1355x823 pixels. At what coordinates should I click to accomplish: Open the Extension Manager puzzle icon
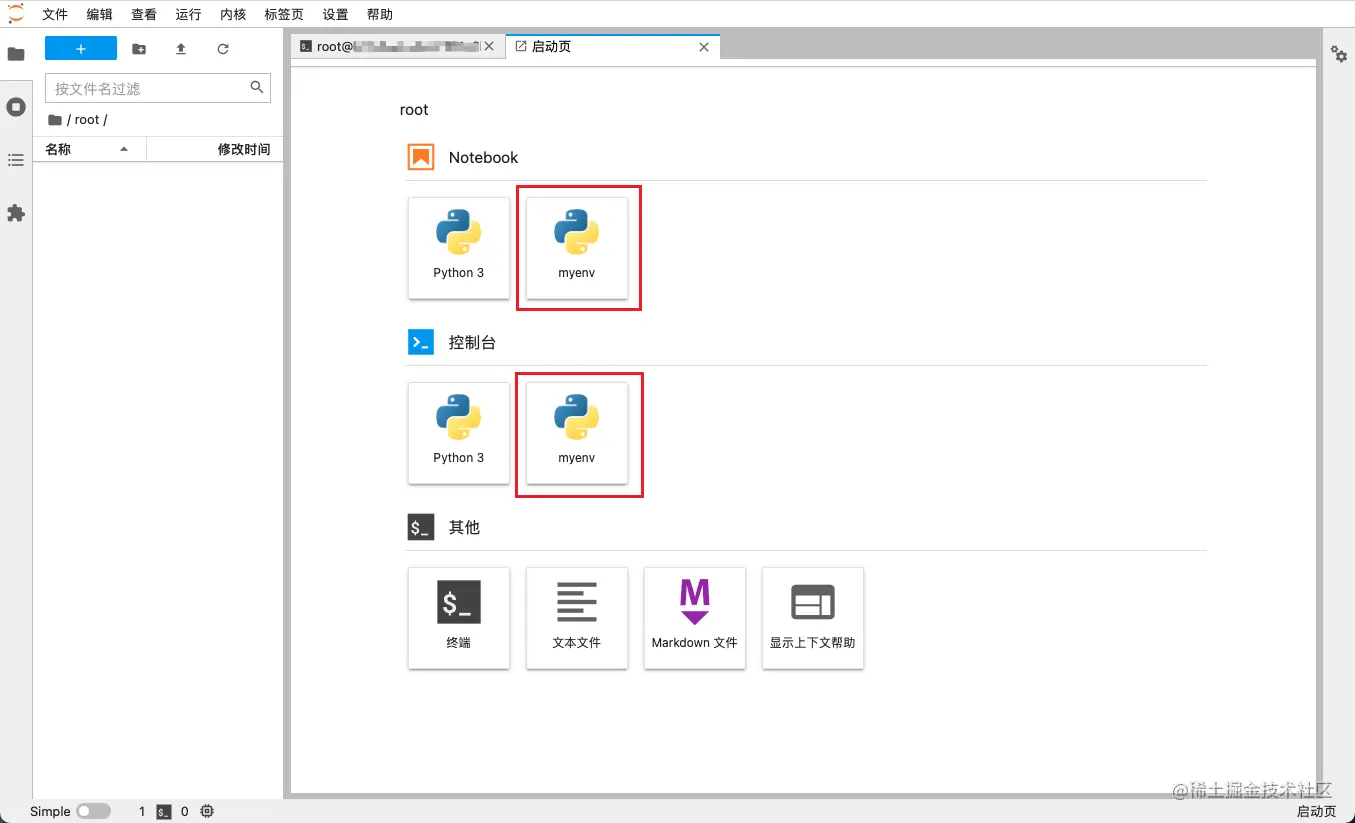pos(16,213)
